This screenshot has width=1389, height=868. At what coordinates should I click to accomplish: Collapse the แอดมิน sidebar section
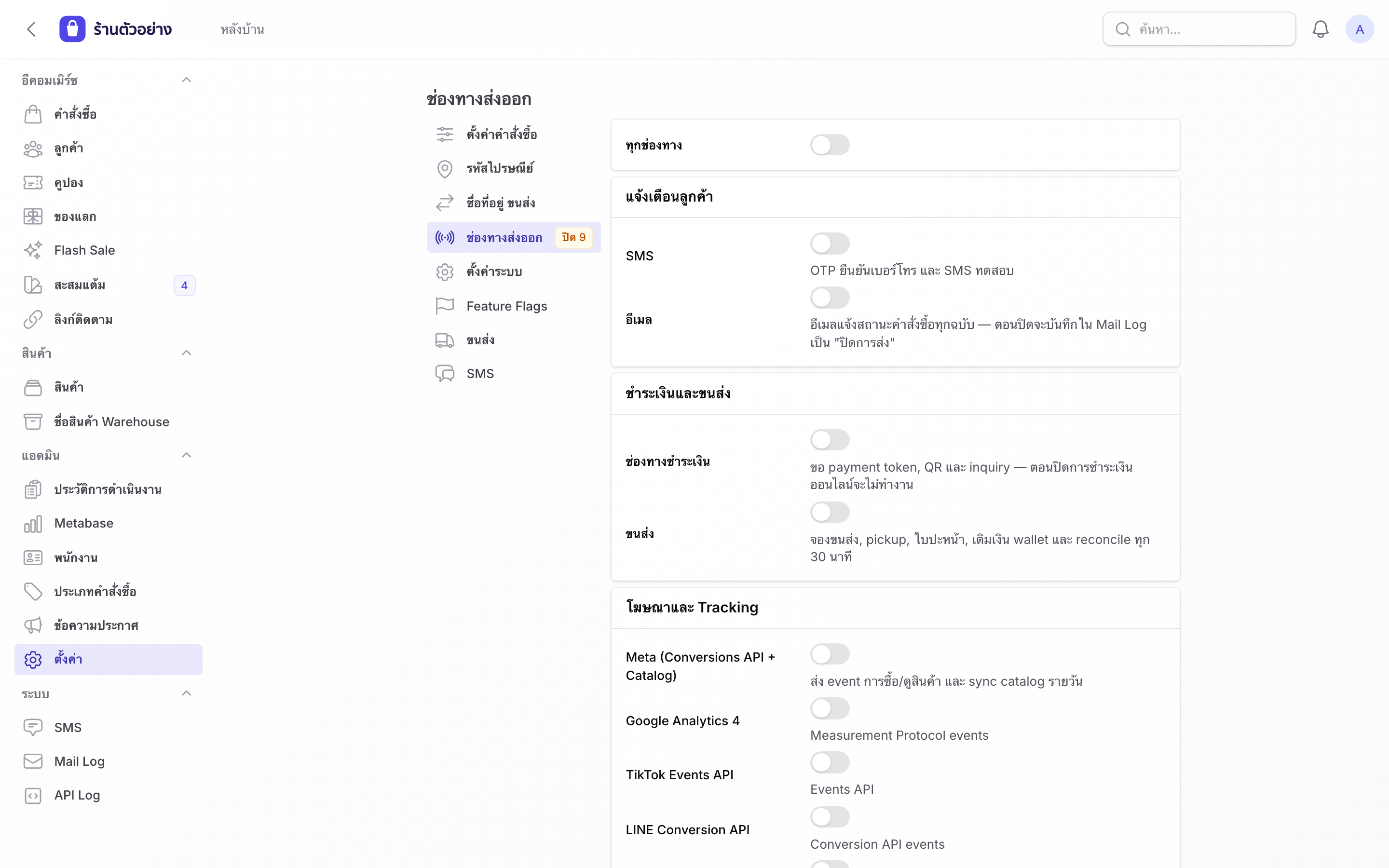(x=186, y=455)
